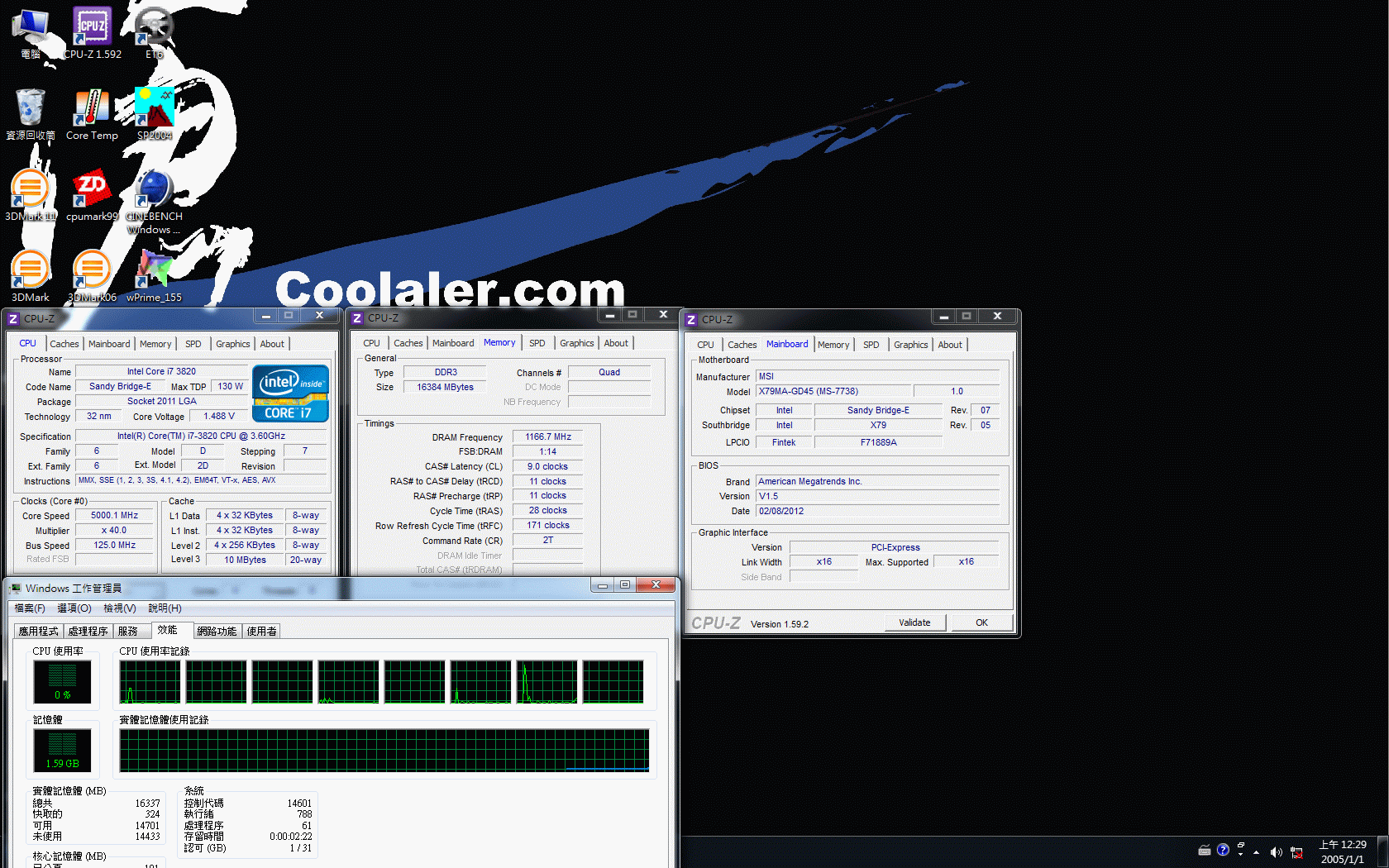
Task: Switch to Caches tab in left CPU-Z window
Action: [64, 344]
